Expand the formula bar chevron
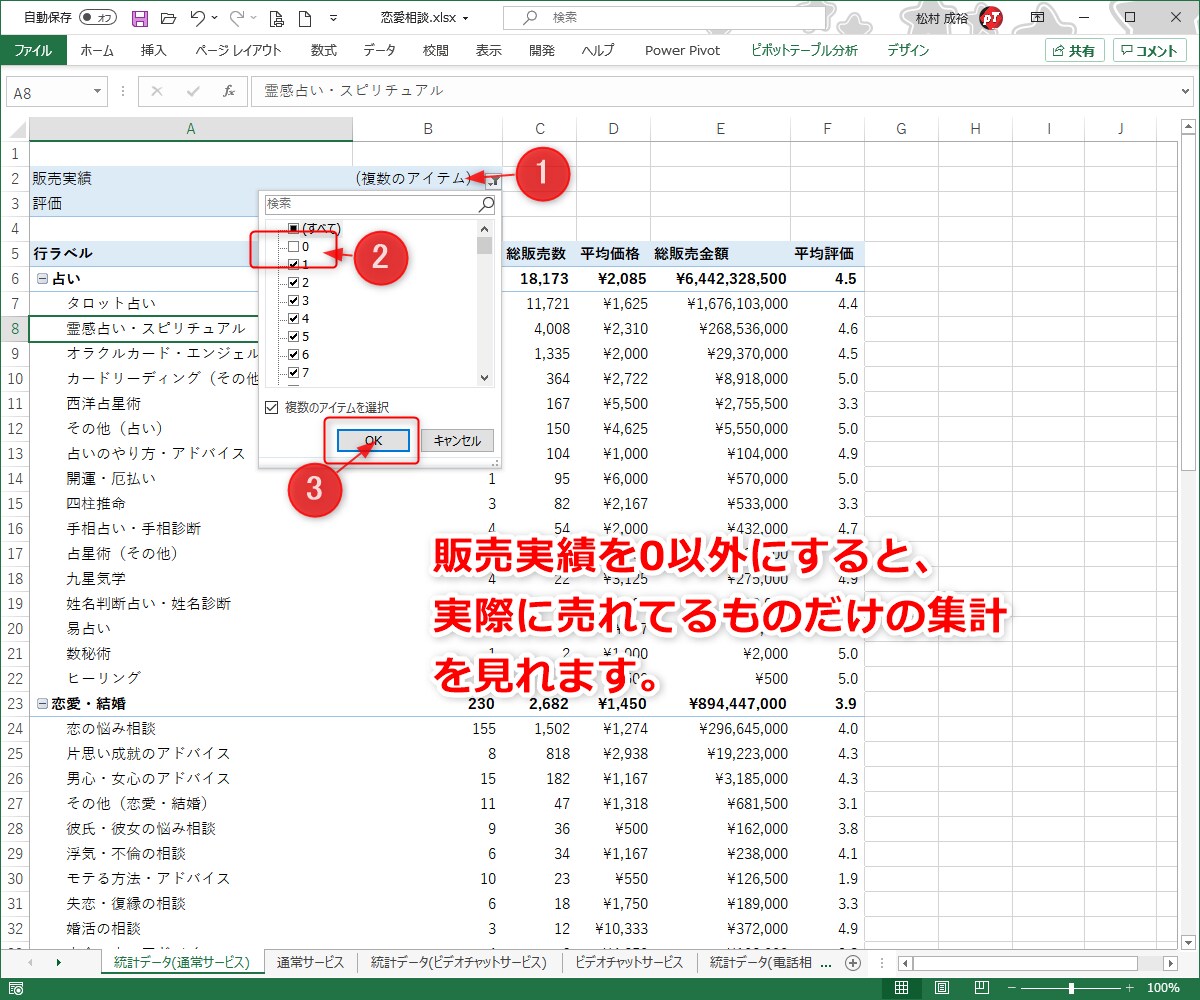 coord(1186,91)
